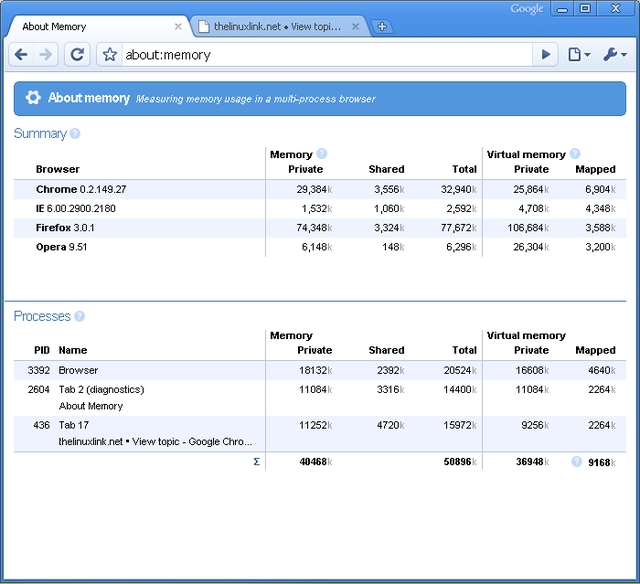Click the Google logo in the title bar

coord(527,9)
